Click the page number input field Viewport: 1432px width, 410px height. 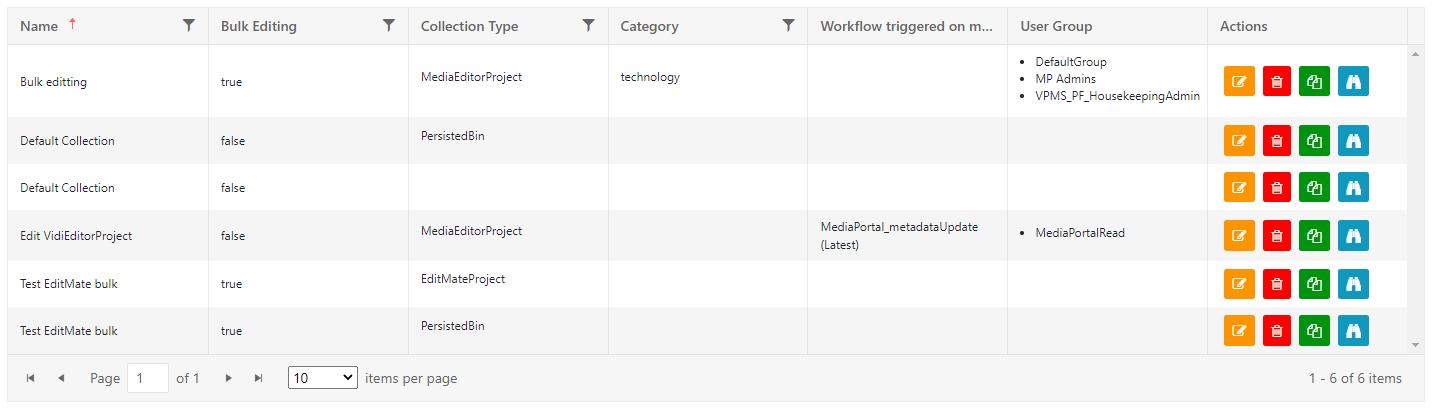[148, 378]
